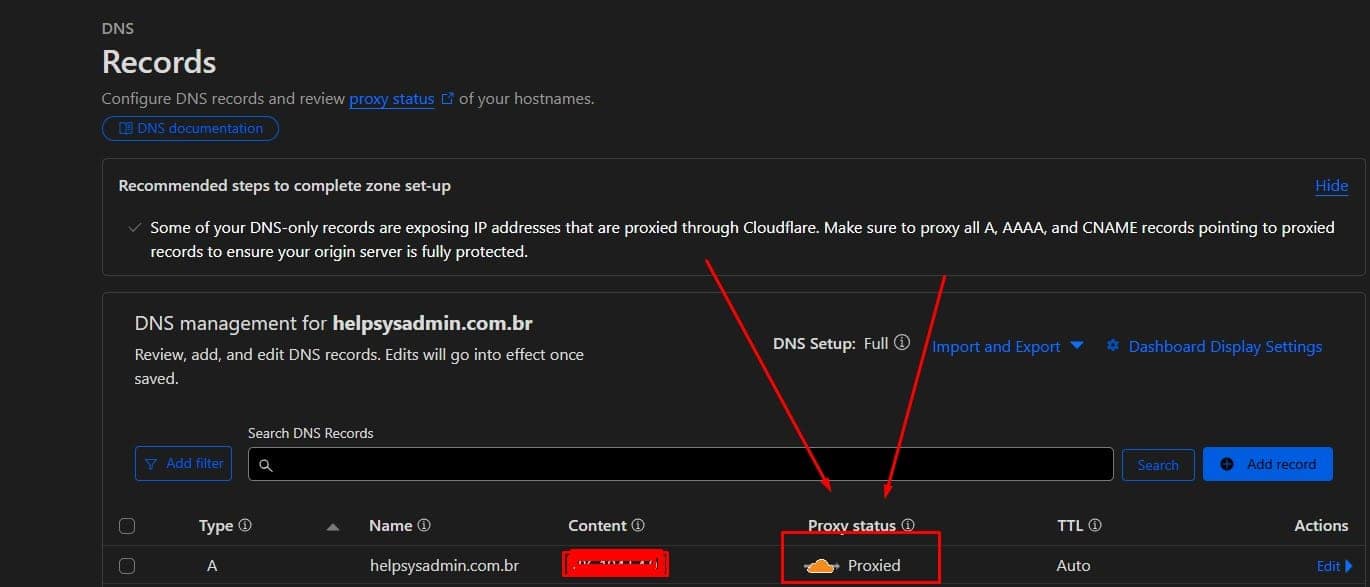Viewport: 1370px width, 587px height.
Task: Click the Name column sort arrow
Action: [x=333, y=524]
